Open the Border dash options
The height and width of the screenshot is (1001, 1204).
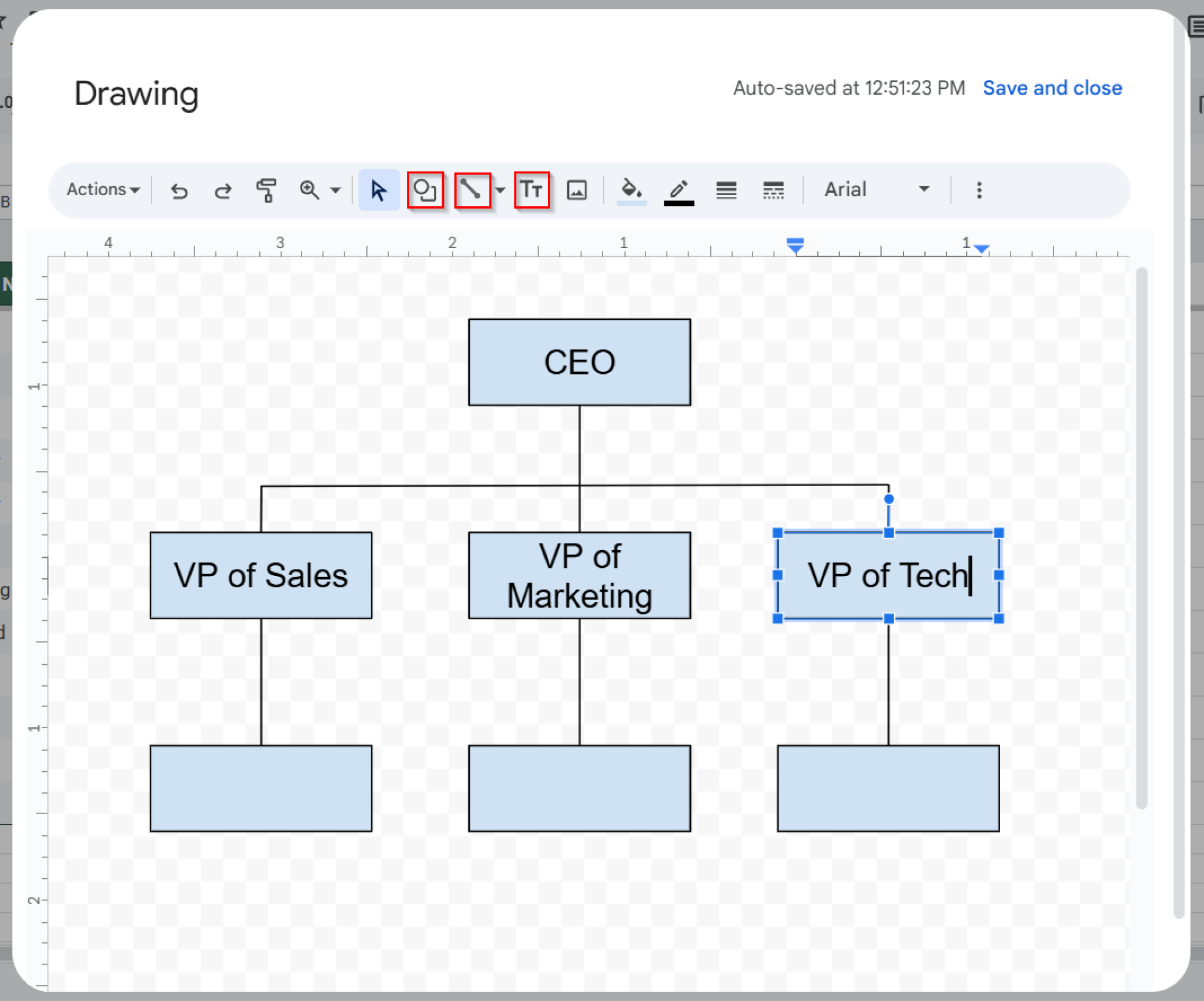coord(774,189)
